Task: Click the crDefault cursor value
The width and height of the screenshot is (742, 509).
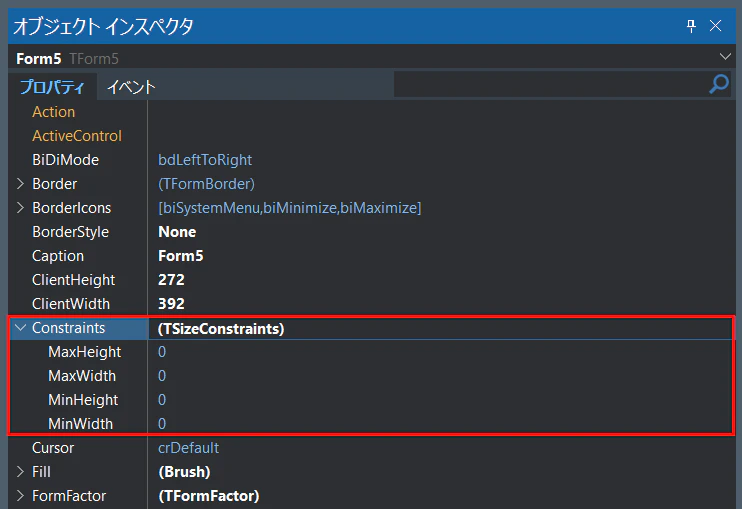Action: (x=188, y=448)
